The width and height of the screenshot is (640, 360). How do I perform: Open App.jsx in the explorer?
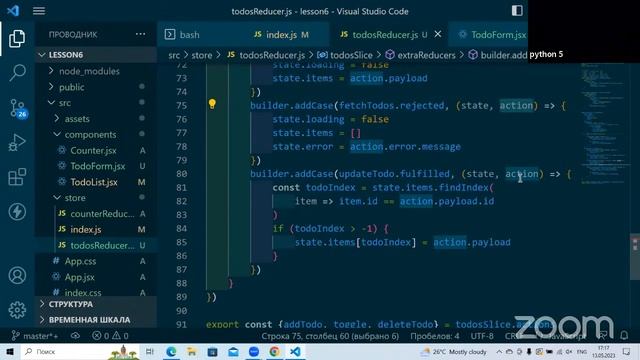[97, 277]
